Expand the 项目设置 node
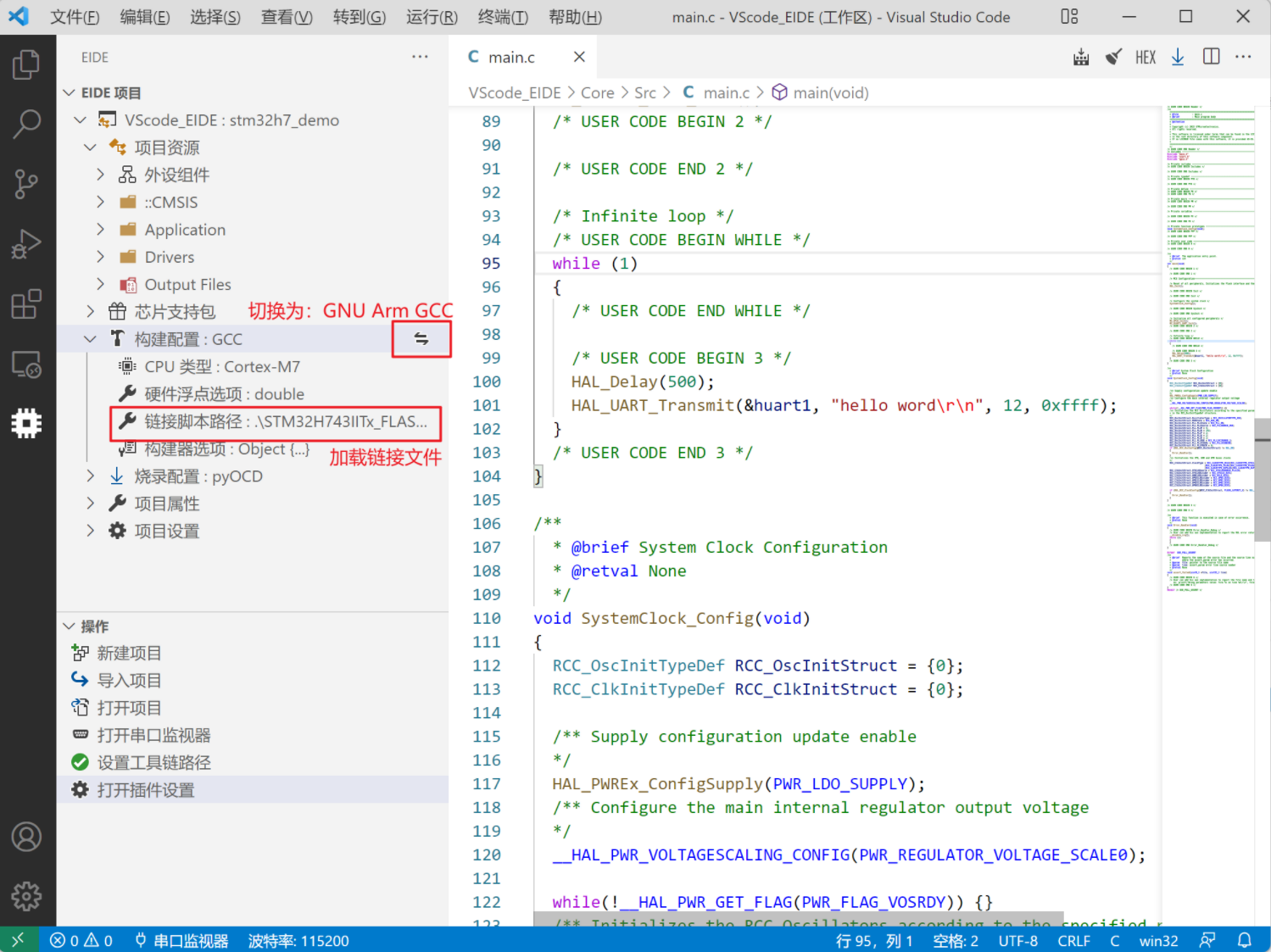Screen dimensions: 1271x952 click(x=91, y=531)
